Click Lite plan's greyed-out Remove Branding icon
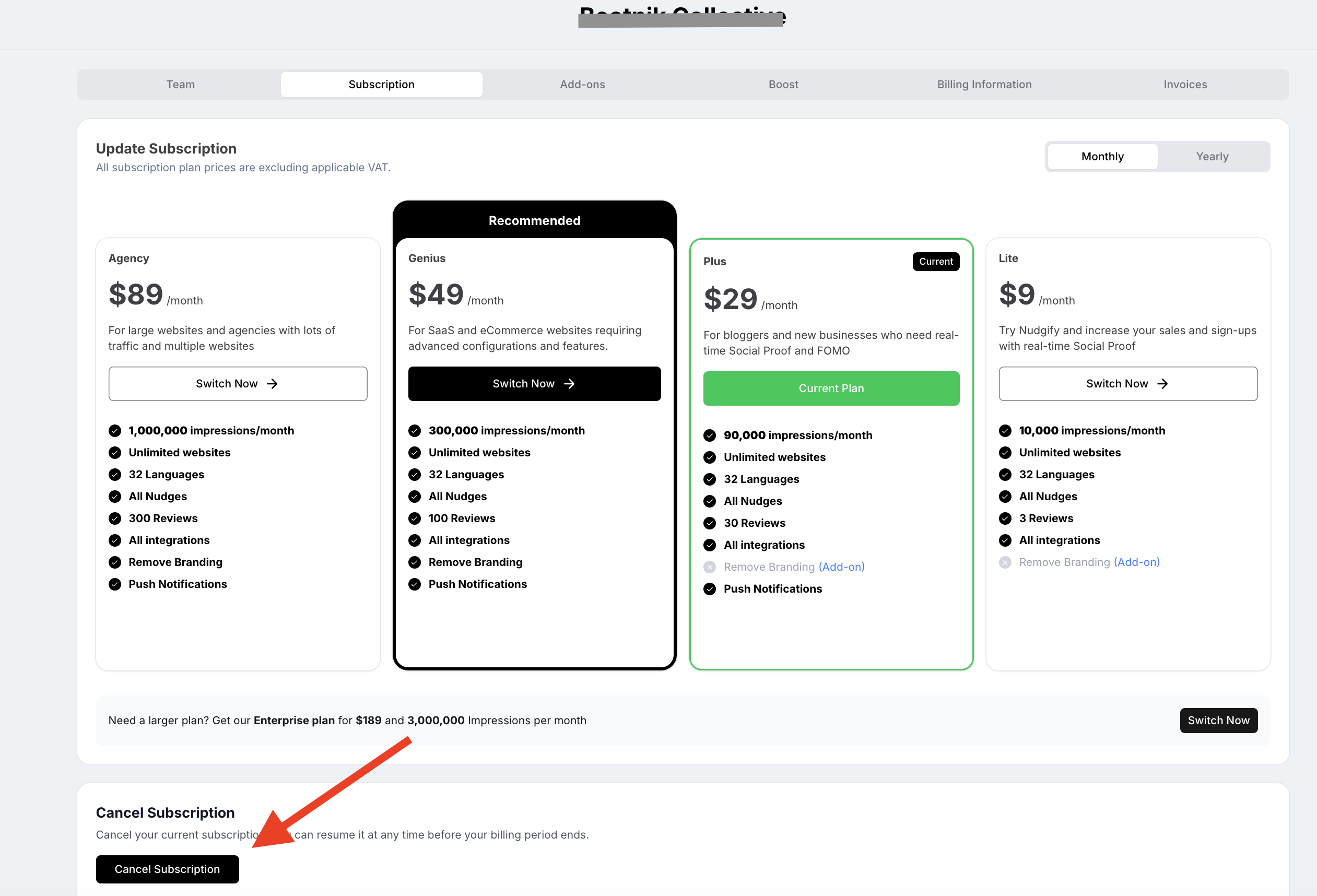The height and width of the screenshot is (896, 1317). tap(1005, 562)
